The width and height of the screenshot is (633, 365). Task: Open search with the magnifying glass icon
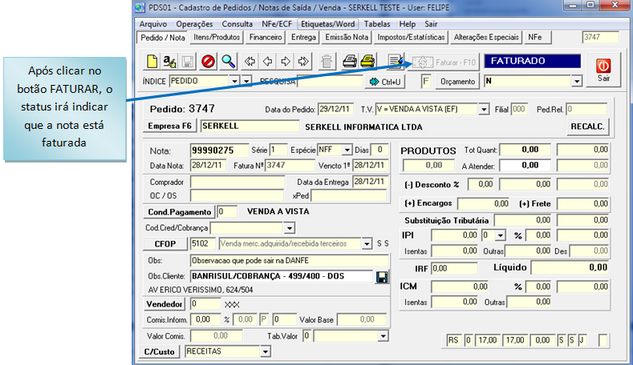(228, 61)
